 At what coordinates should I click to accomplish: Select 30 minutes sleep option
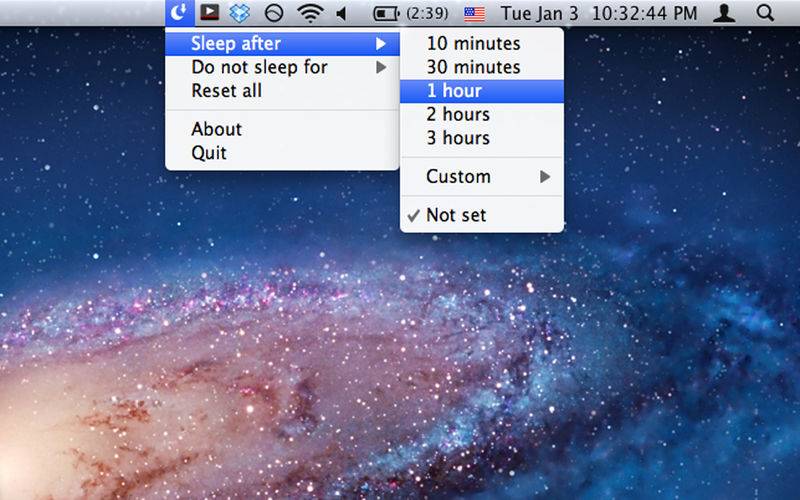(473, 68)
